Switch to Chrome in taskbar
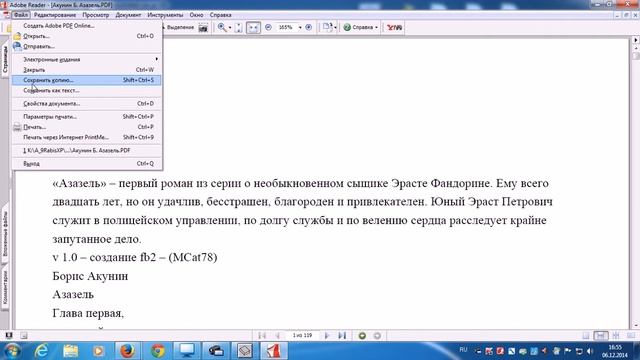This screenshot has width=640, height=360. 157,351
